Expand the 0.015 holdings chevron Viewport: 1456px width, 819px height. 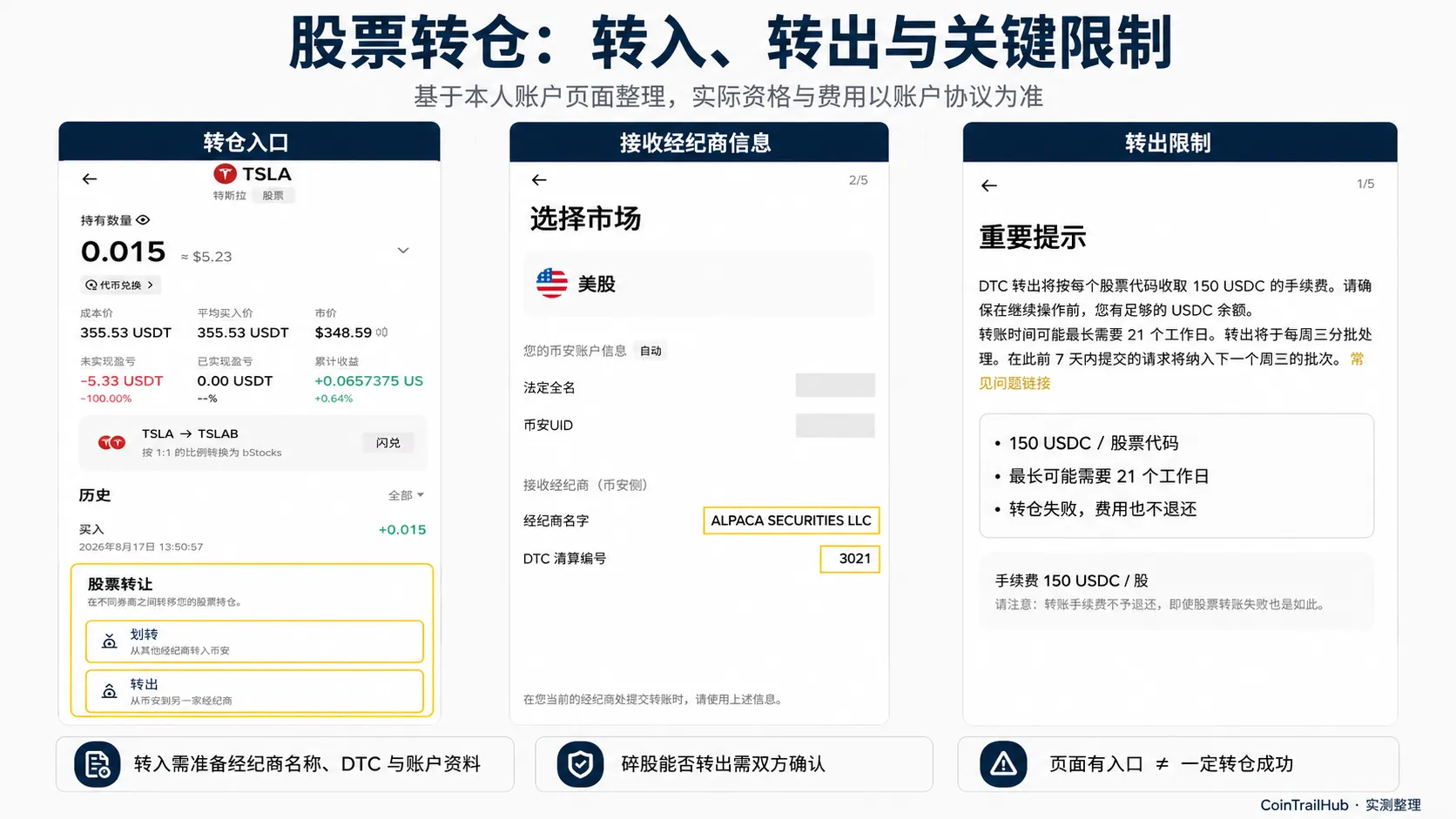pyautogui.click(x=403, y=251)
